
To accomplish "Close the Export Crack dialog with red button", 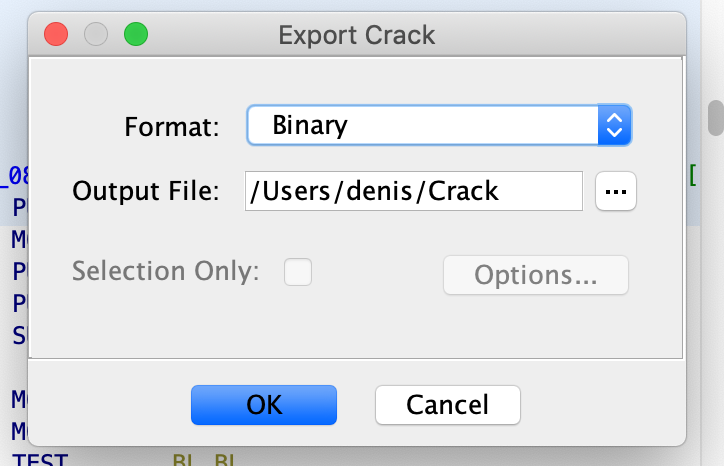I will pos(56,34).
